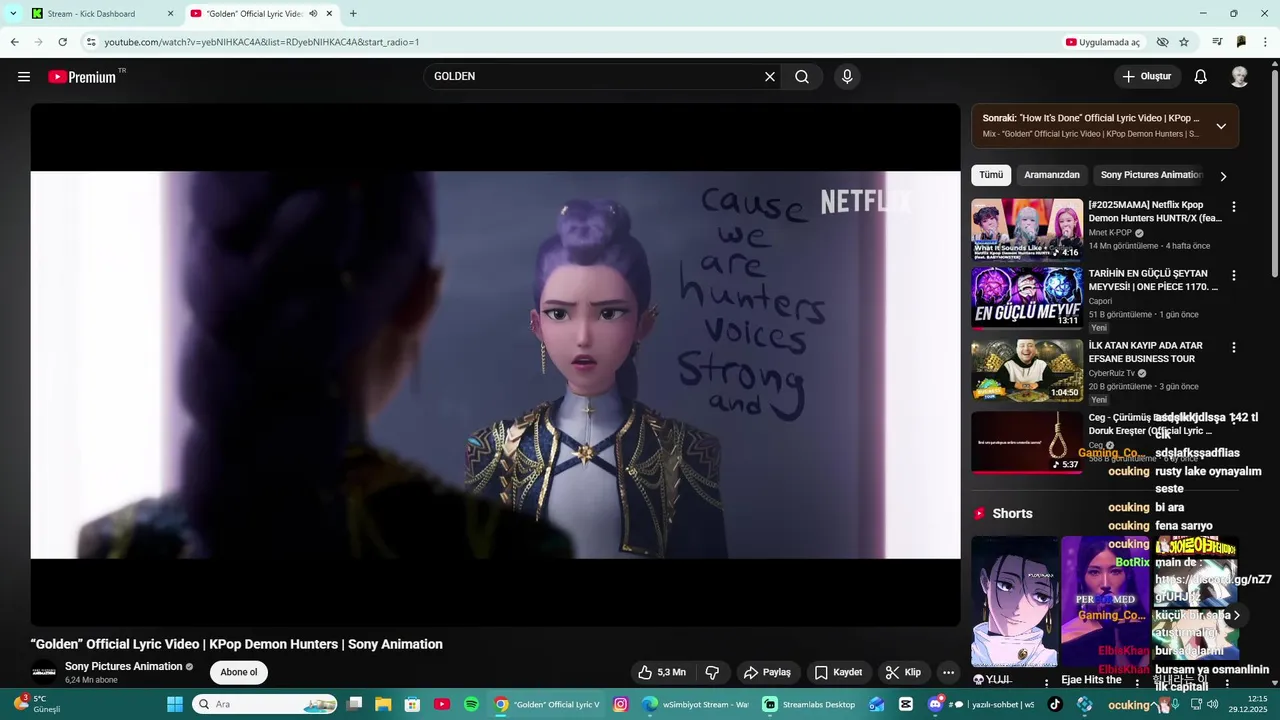The width and height of the screenshot is (1280, 720).
Task: Save the video with Kaydet
Action: (x=838, y=673)
